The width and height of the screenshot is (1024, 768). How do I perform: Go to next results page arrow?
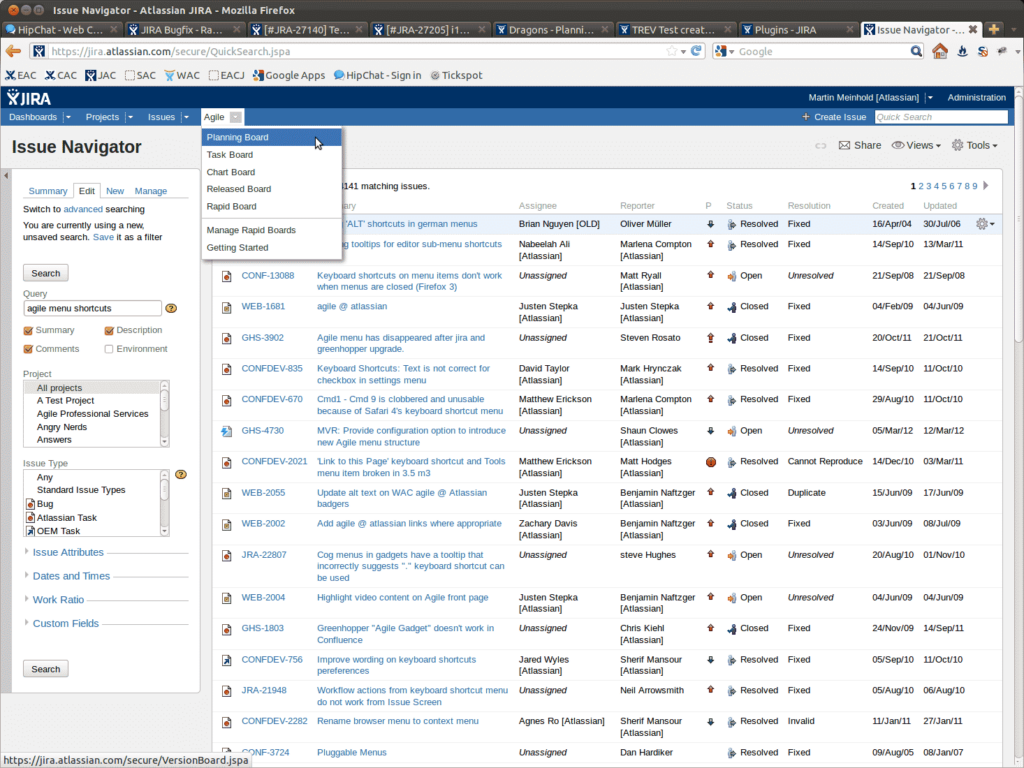[986, 185]
